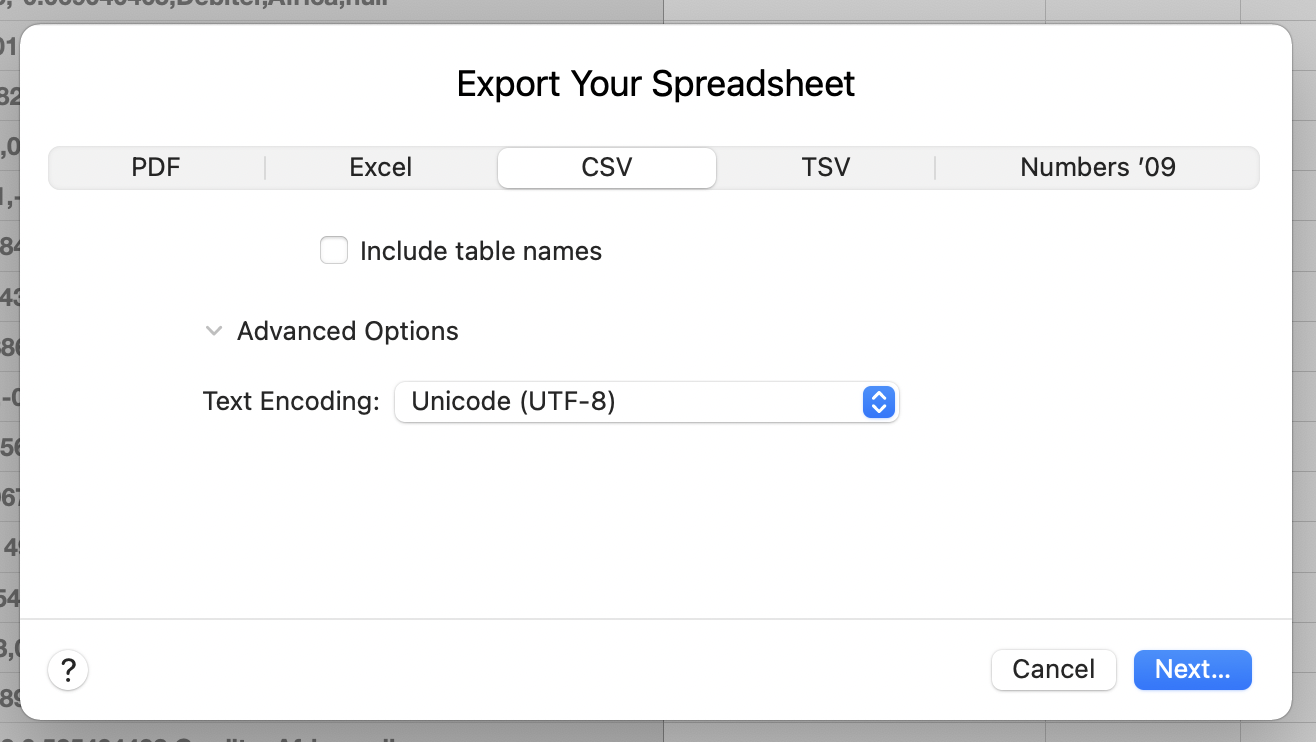Click the help question mark button
Viewport: 1316px width, 742px height.
click(x=68, y=669)
